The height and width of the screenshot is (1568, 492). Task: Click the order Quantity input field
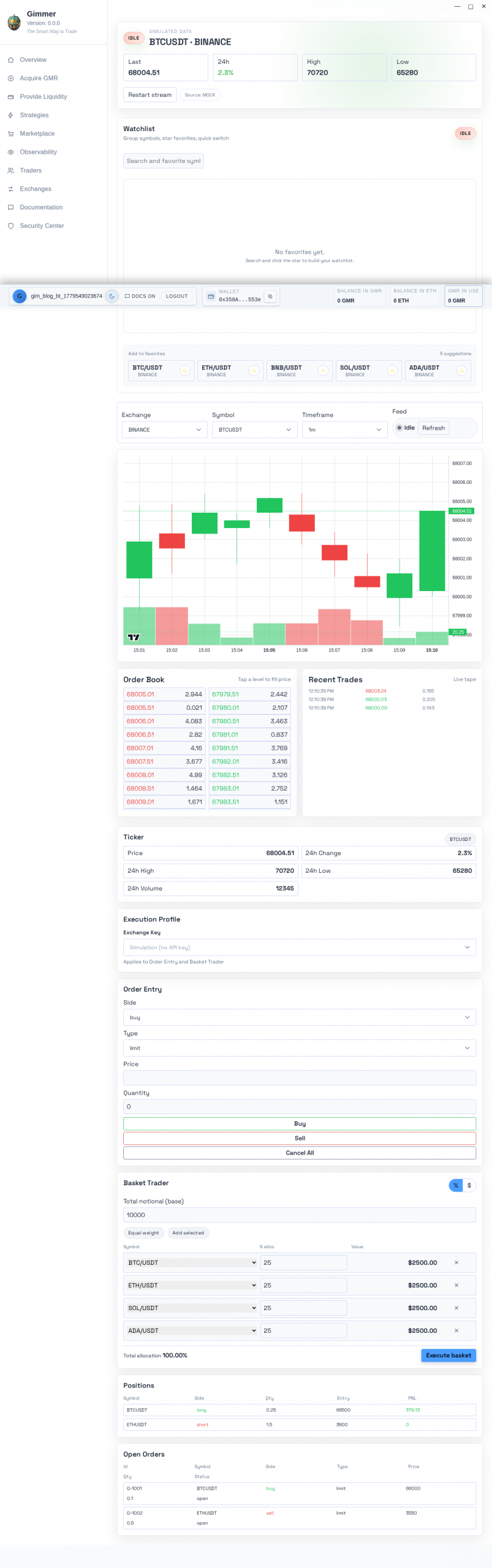click(x=300, y=1107)
